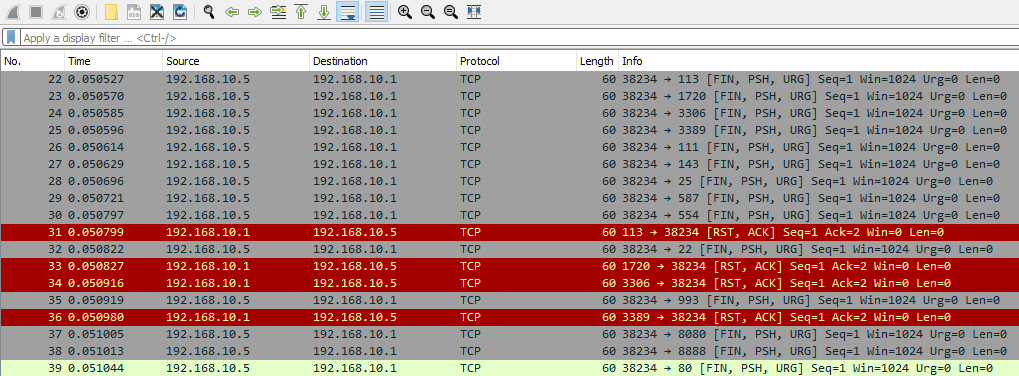Sort by the Destination column header
Image resolution: width=1019 pixels, height=376 pixels.
(x=383, y=61)
